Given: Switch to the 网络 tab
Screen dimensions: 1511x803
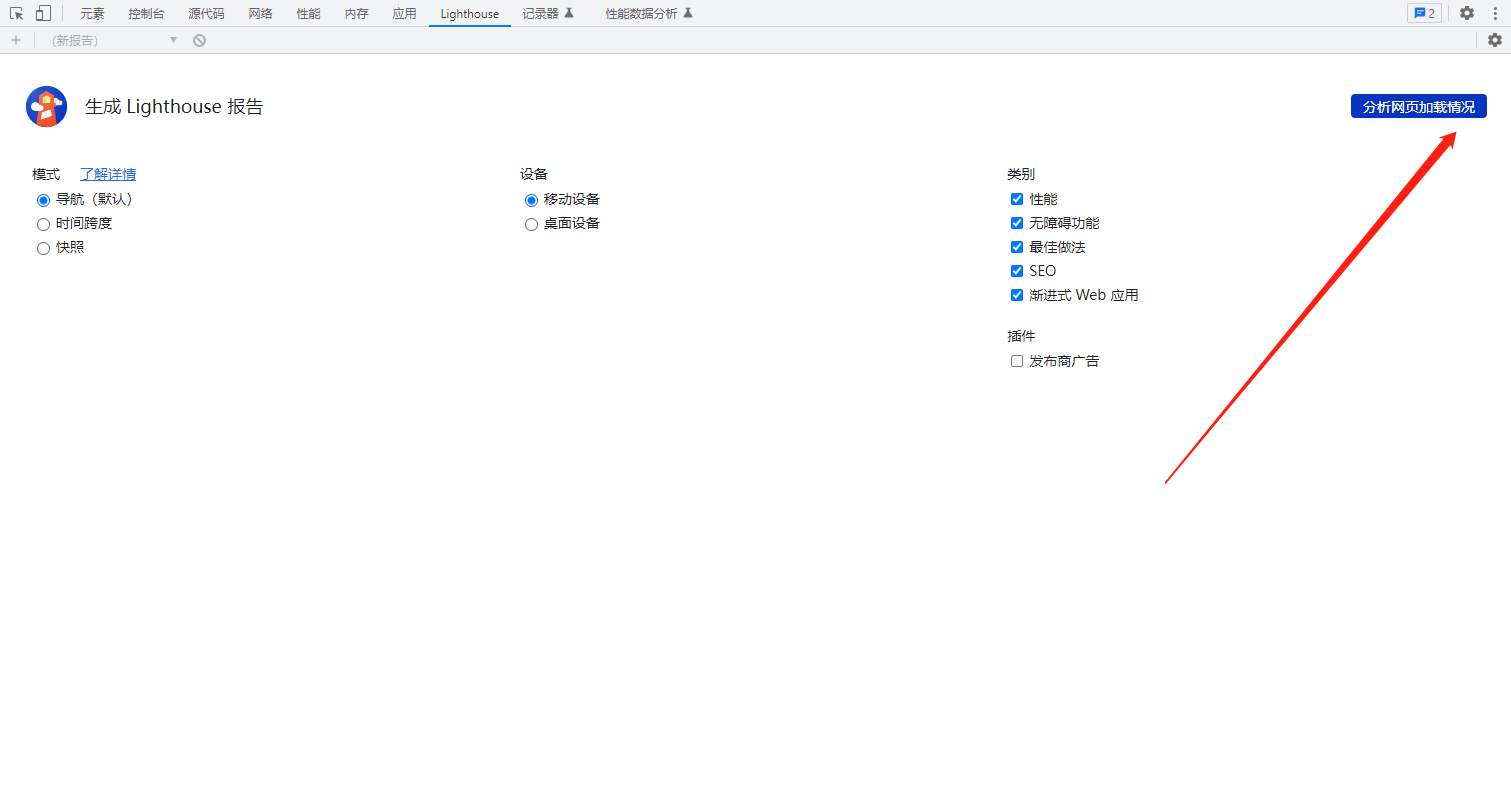Looking at the screenshot, I should pyautogui.click(x=260, y=14).
